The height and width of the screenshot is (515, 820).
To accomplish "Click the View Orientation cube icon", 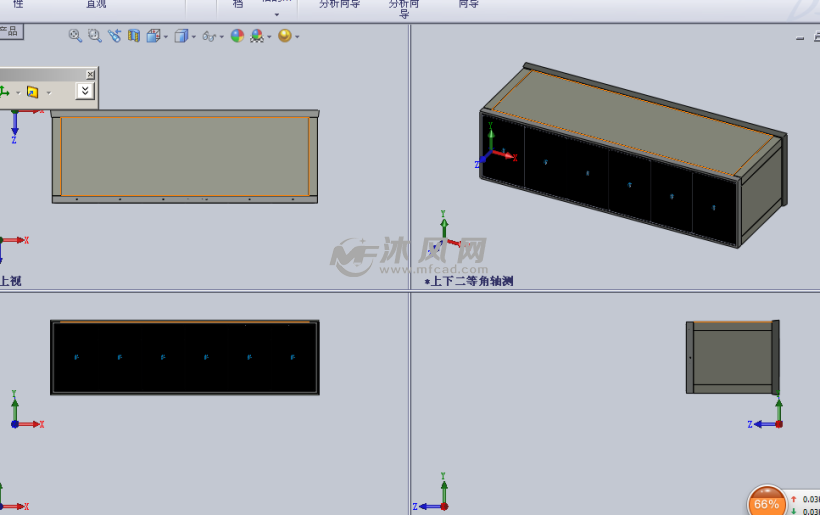I will (x=153, y=36).
